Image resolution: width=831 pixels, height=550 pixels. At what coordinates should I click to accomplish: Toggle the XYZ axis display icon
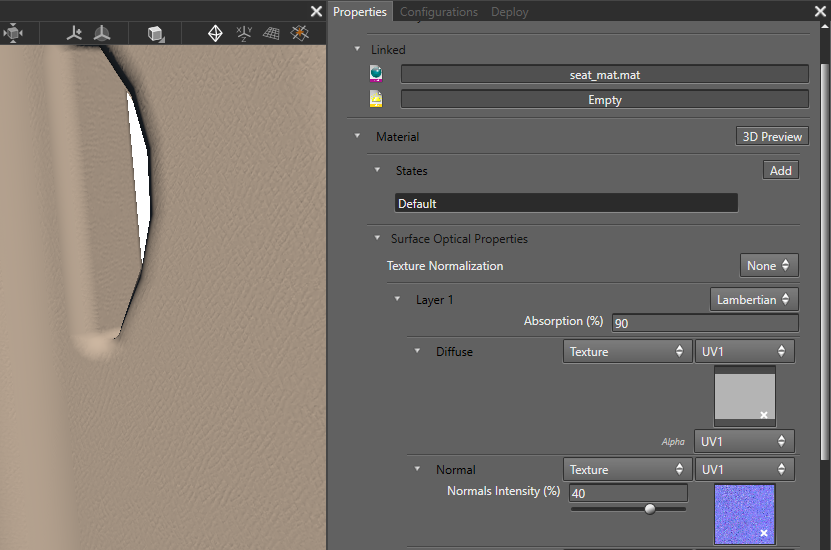[x=244, y=33]
